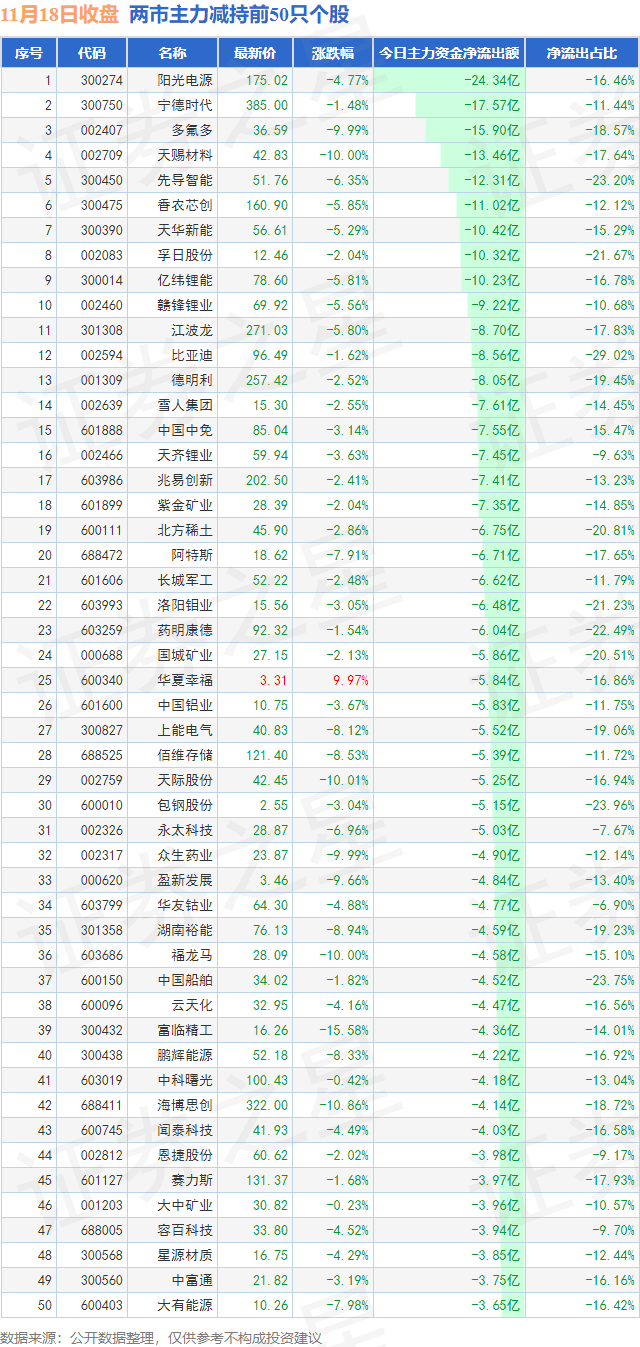The width and height of the screenshot is (640, 1347).
Task: Click stock name 大有能源
Action: pos(185,1305)
